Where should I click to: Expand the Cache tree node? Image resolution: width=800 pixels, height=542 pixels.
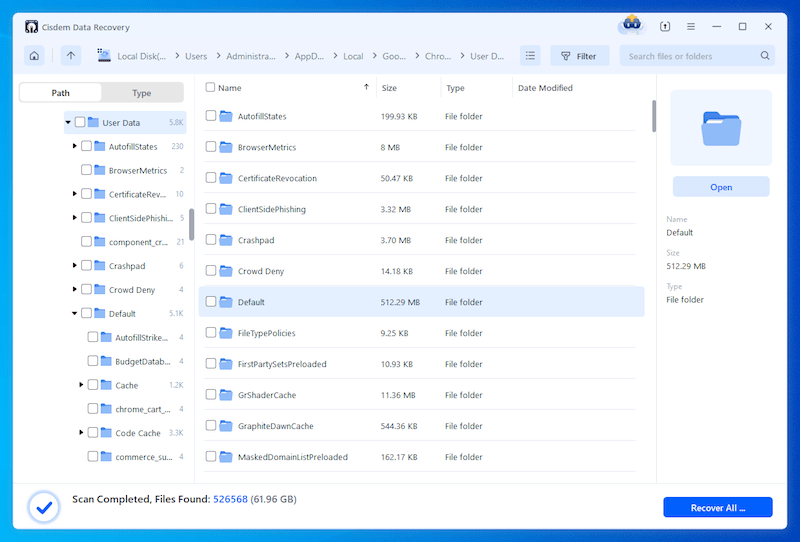pyautogui.click(x=81, y=385)
